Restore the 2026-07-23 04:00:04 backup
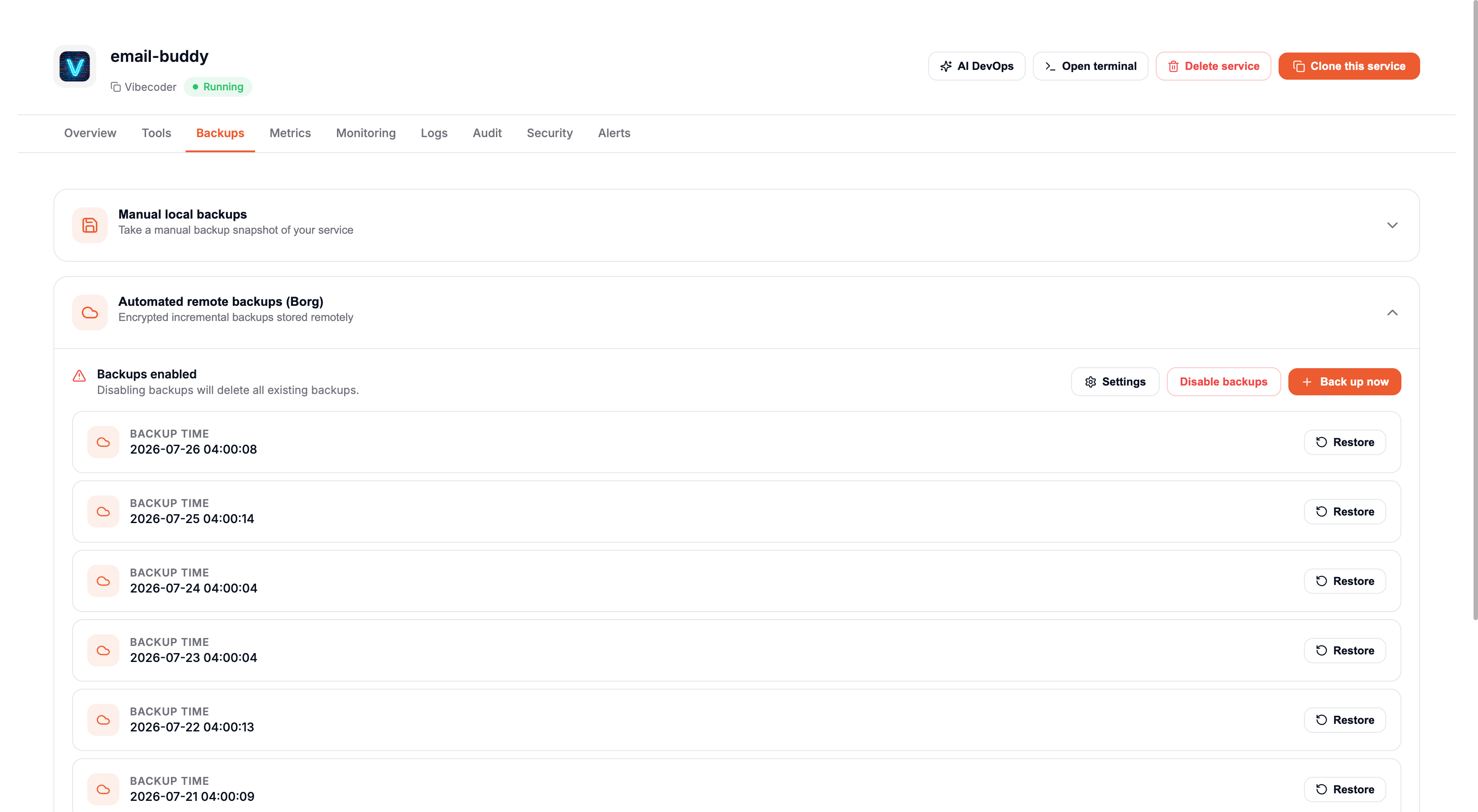Viewport: 1478px width, 812px height. [1344, 650]
